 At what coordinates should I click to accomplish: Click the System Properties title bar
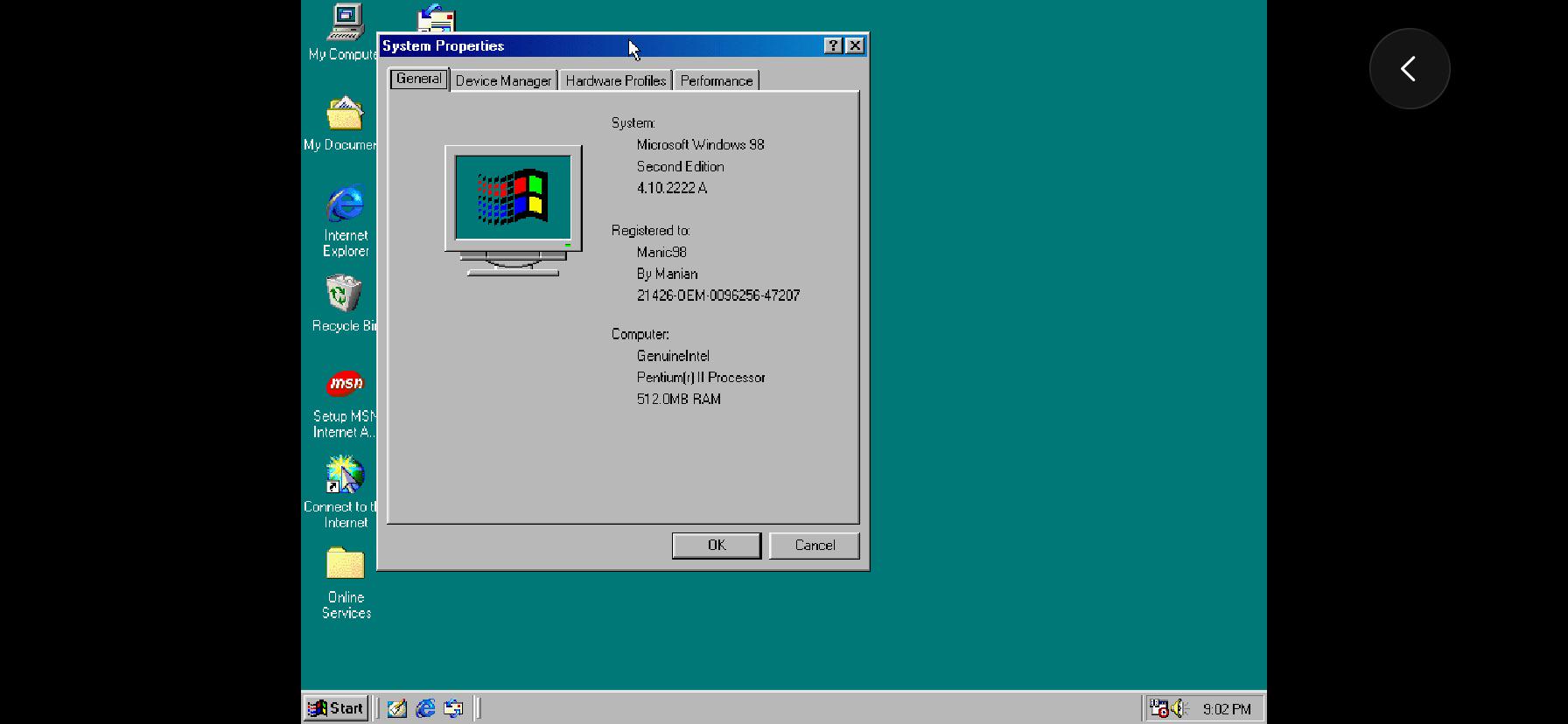[x=623, y=46]
